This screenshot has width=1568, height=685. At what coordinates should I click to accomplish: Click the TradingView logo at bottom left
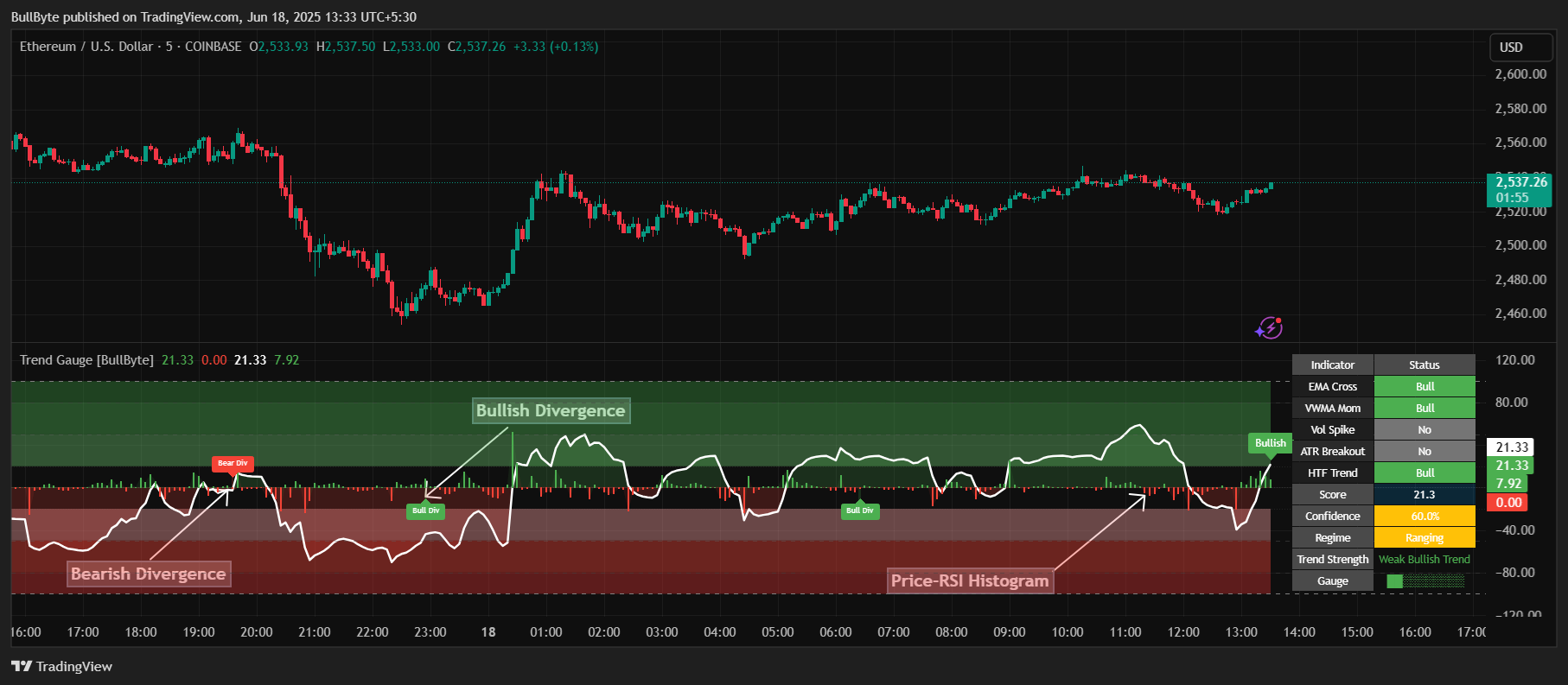(22, 666)
